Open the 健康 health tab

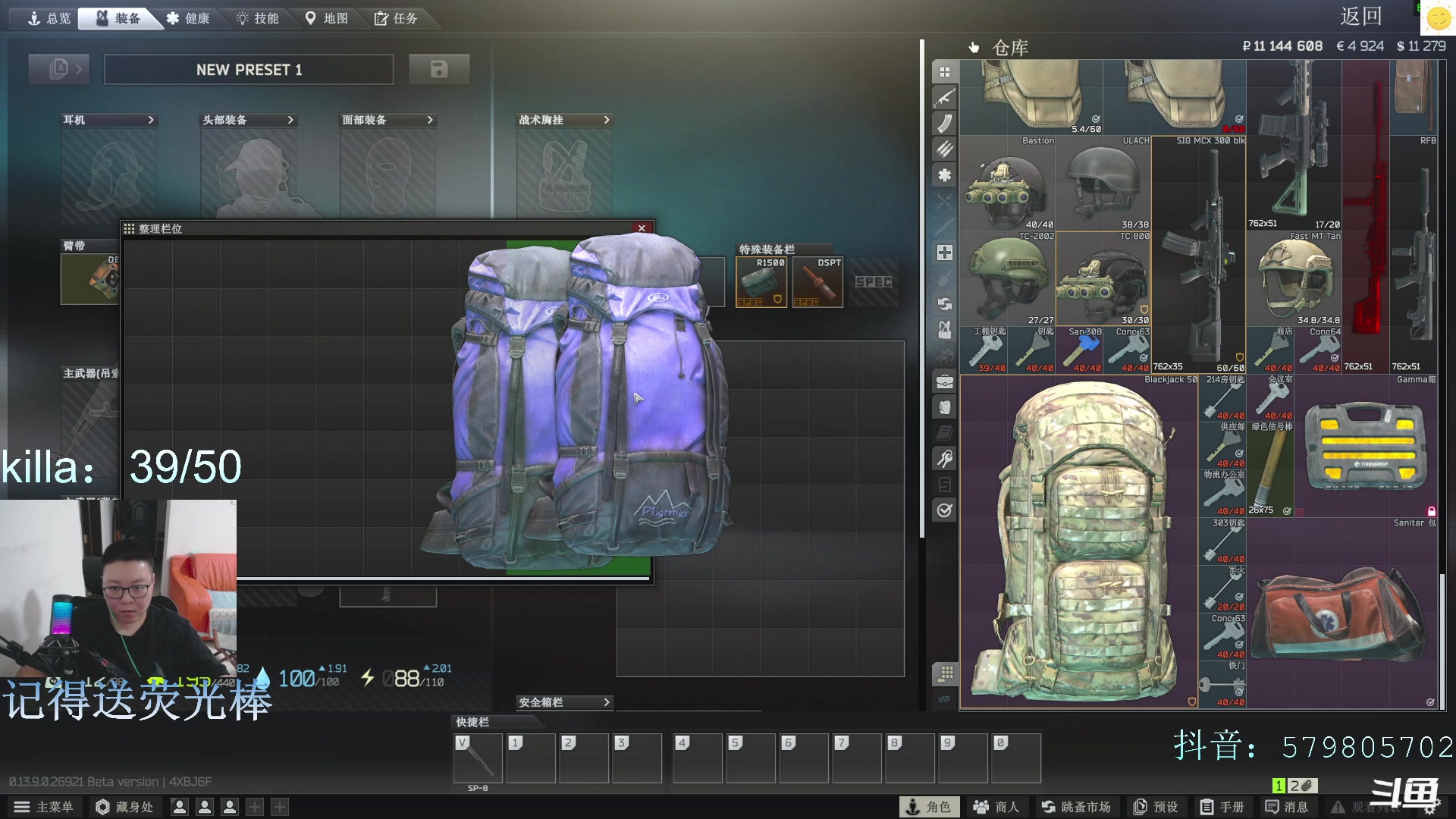(x=188, y=18)
